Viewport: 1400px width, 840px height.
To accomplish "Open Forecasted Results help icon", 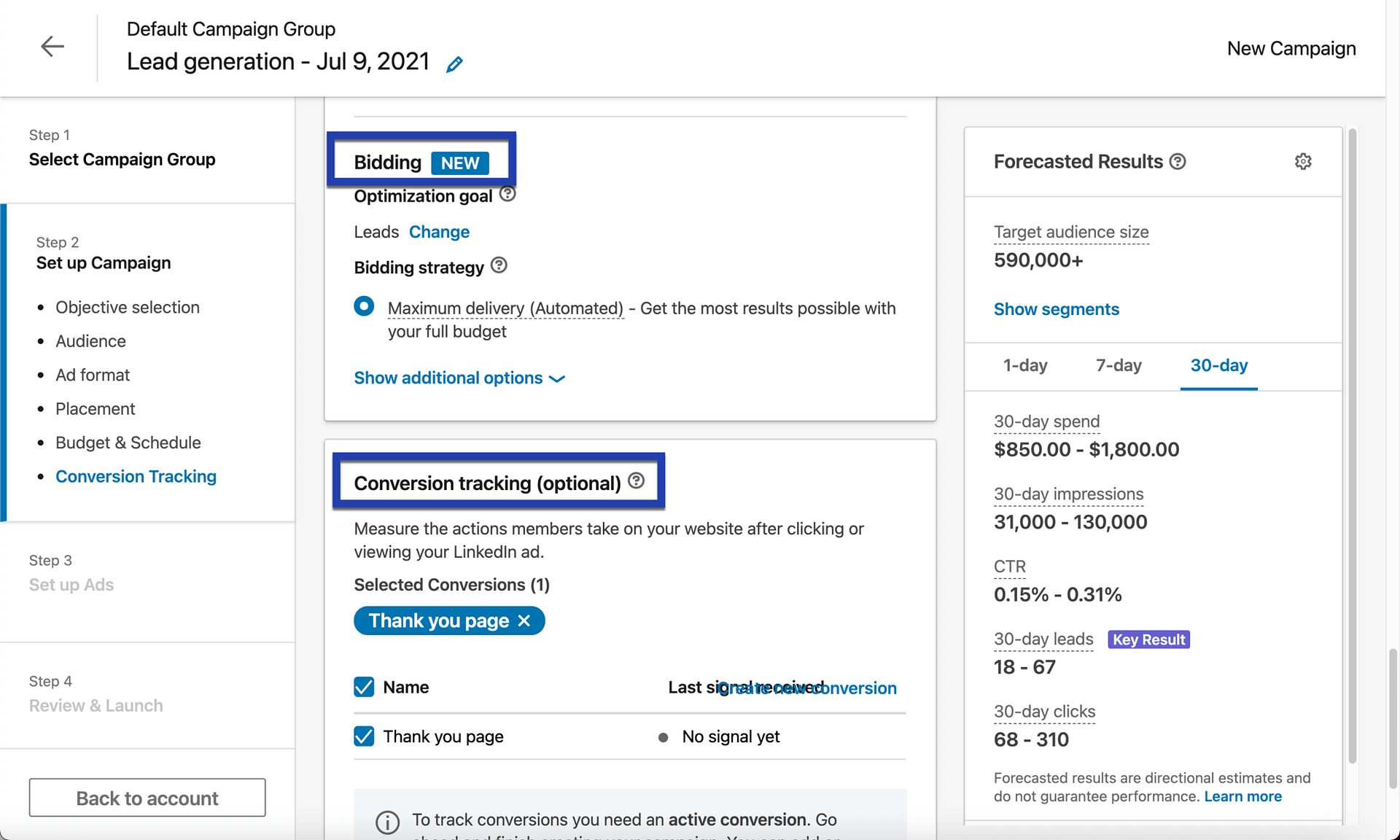I will pos(1178,161).
